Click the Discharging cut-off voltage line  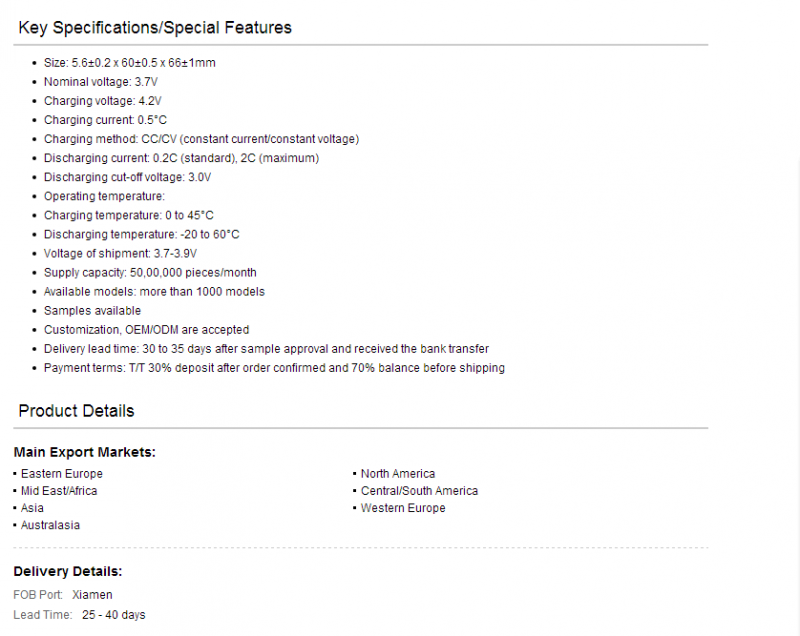pos(127,177)
